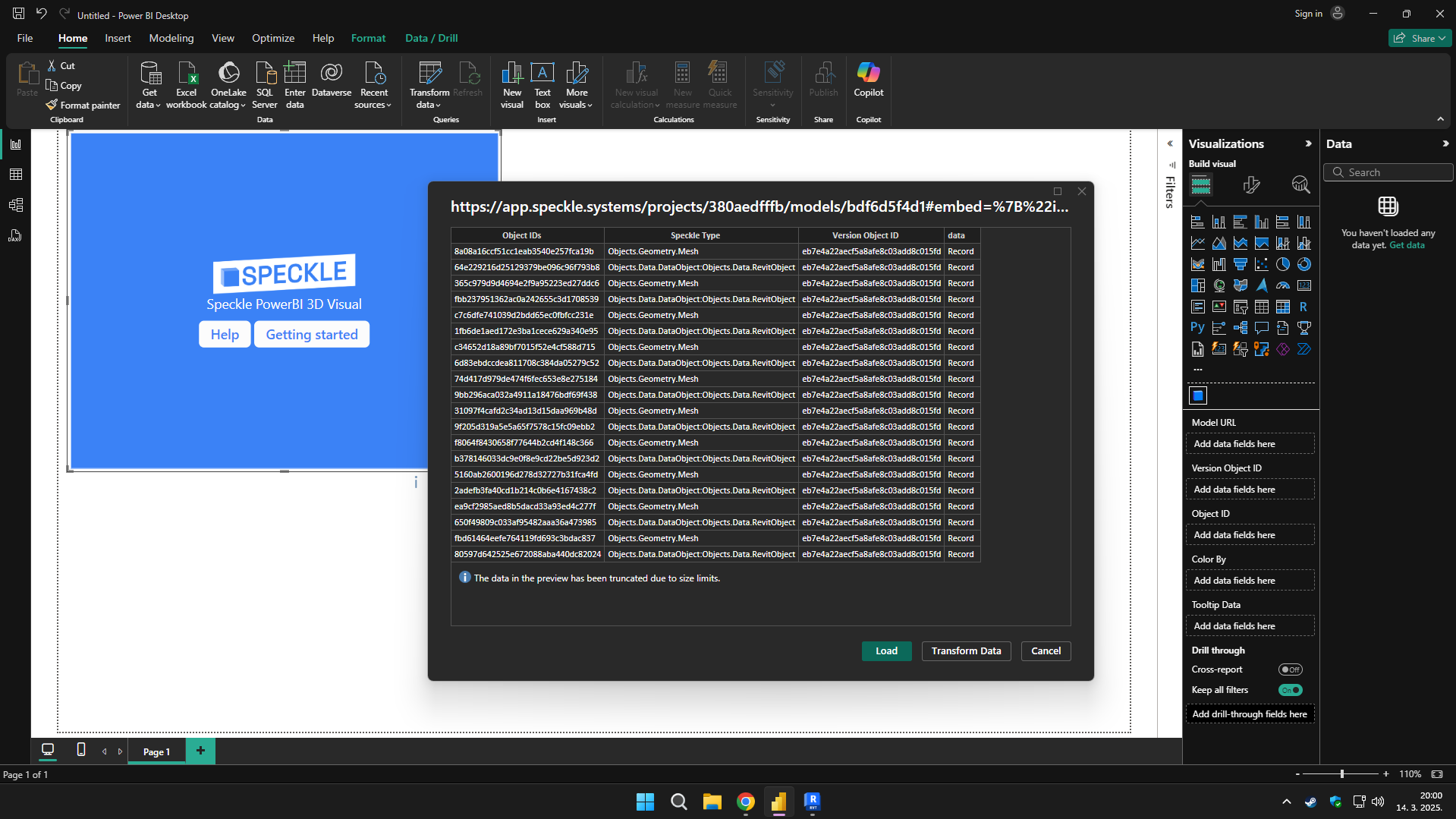
Task: Click the Transform Data button
Action: coord(966,651)
